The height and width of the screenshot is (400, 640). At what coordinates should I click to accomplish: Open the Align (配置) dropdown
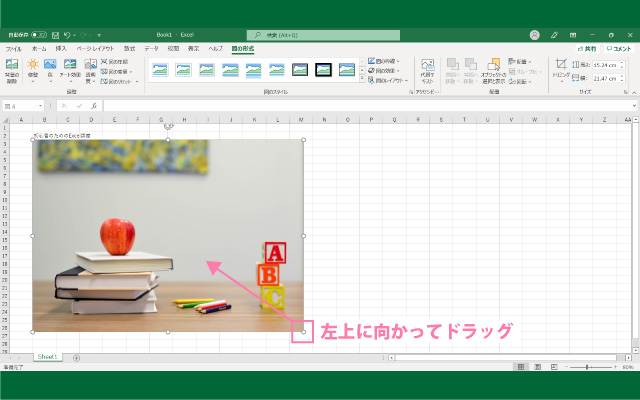pyautogui.click(x=520, y=62)
